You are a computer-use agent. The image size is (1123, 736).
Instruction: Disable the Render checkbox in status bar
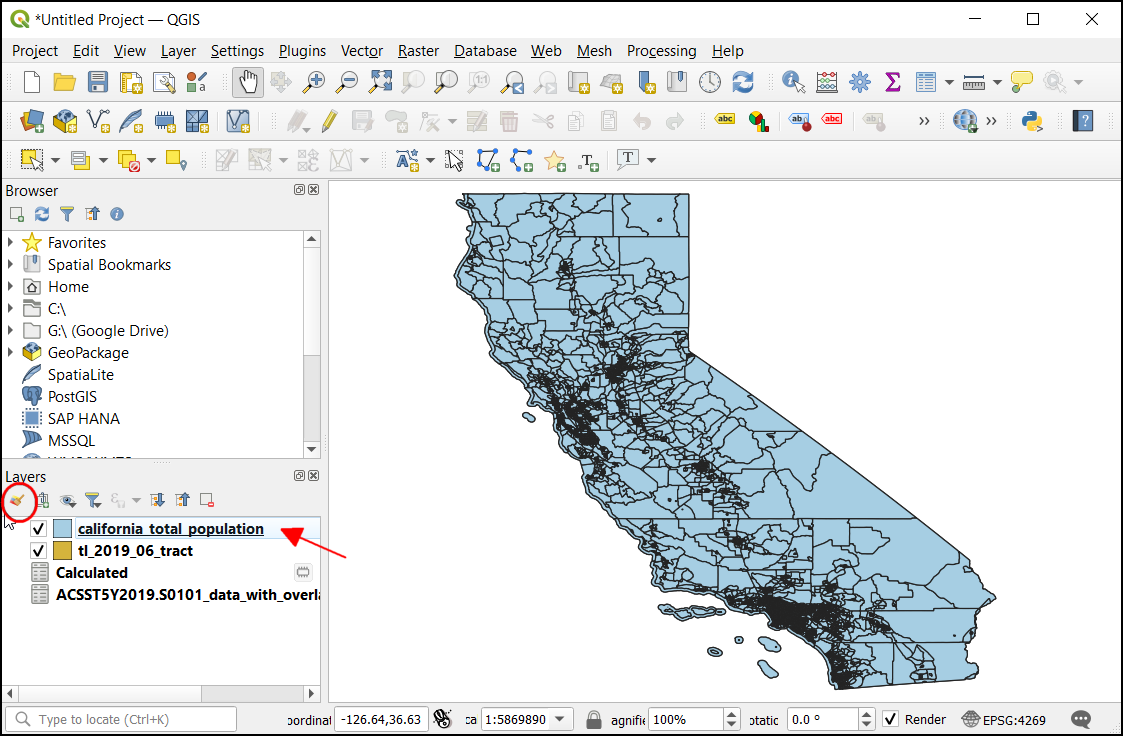(x=891, y=719)
